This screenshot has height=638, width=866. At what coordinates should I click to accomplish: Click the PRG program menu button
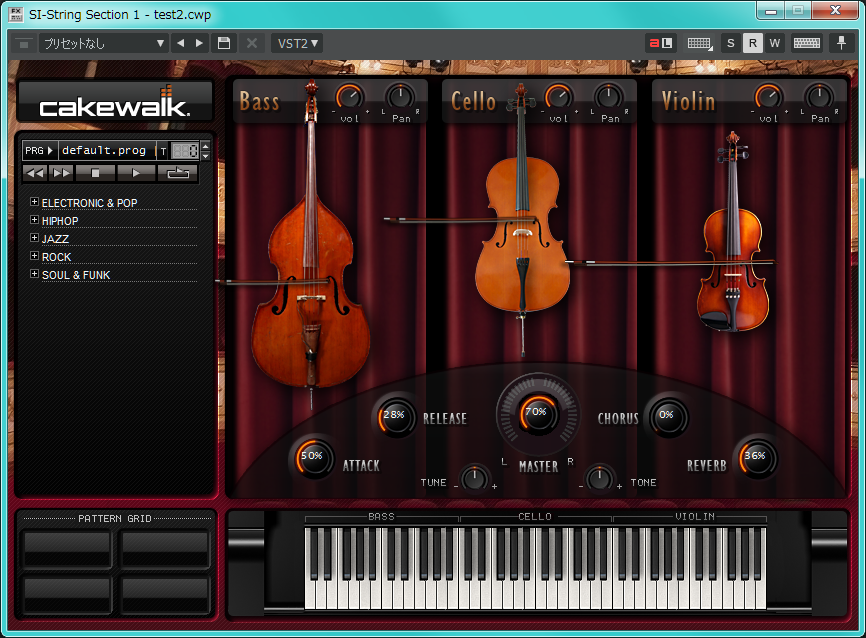coord(39,151)
